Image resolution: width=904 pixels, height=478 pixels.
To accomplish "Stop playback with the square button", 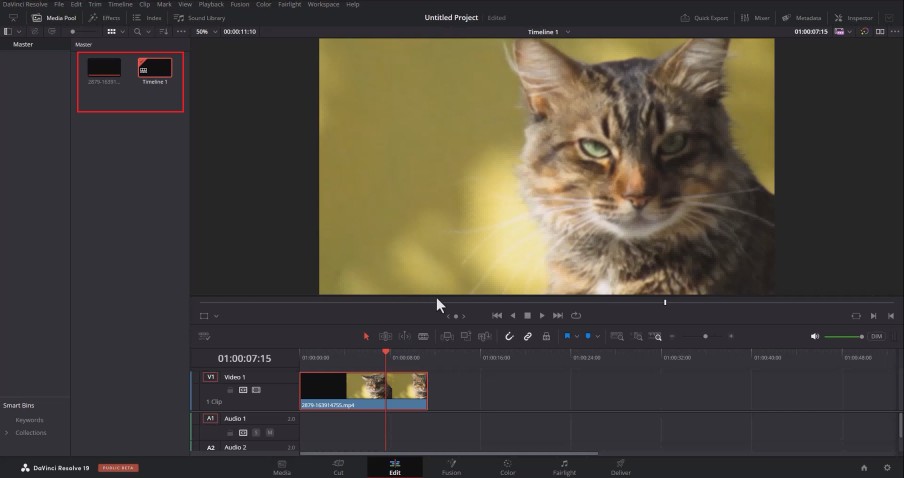I will pyautogui.click(x=527, y=315).
